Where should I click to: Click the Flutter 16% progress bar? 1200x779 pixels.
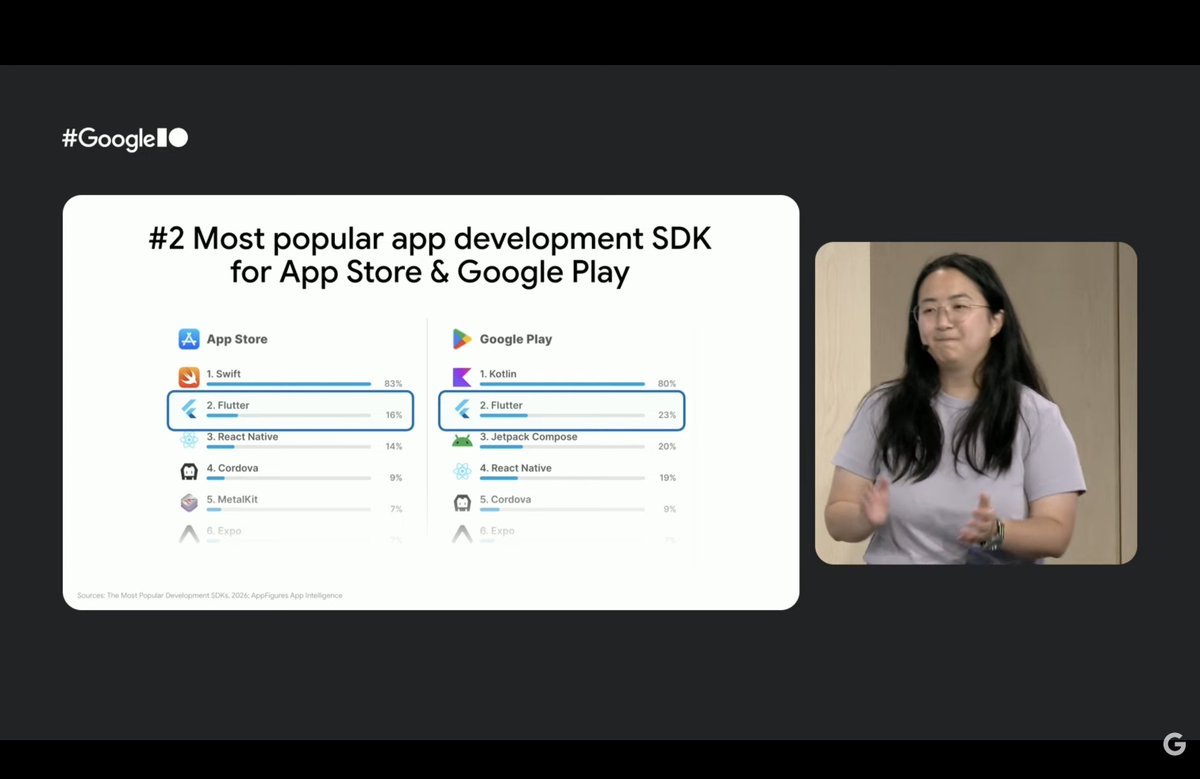[289, 415]
